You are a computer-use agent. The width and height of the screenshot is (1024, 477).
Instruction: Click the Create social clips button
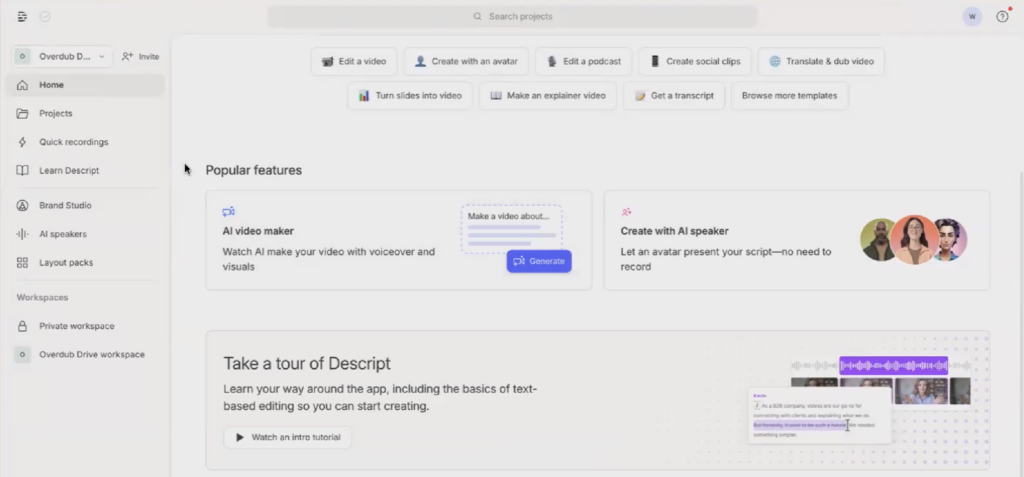click(695, 61)
